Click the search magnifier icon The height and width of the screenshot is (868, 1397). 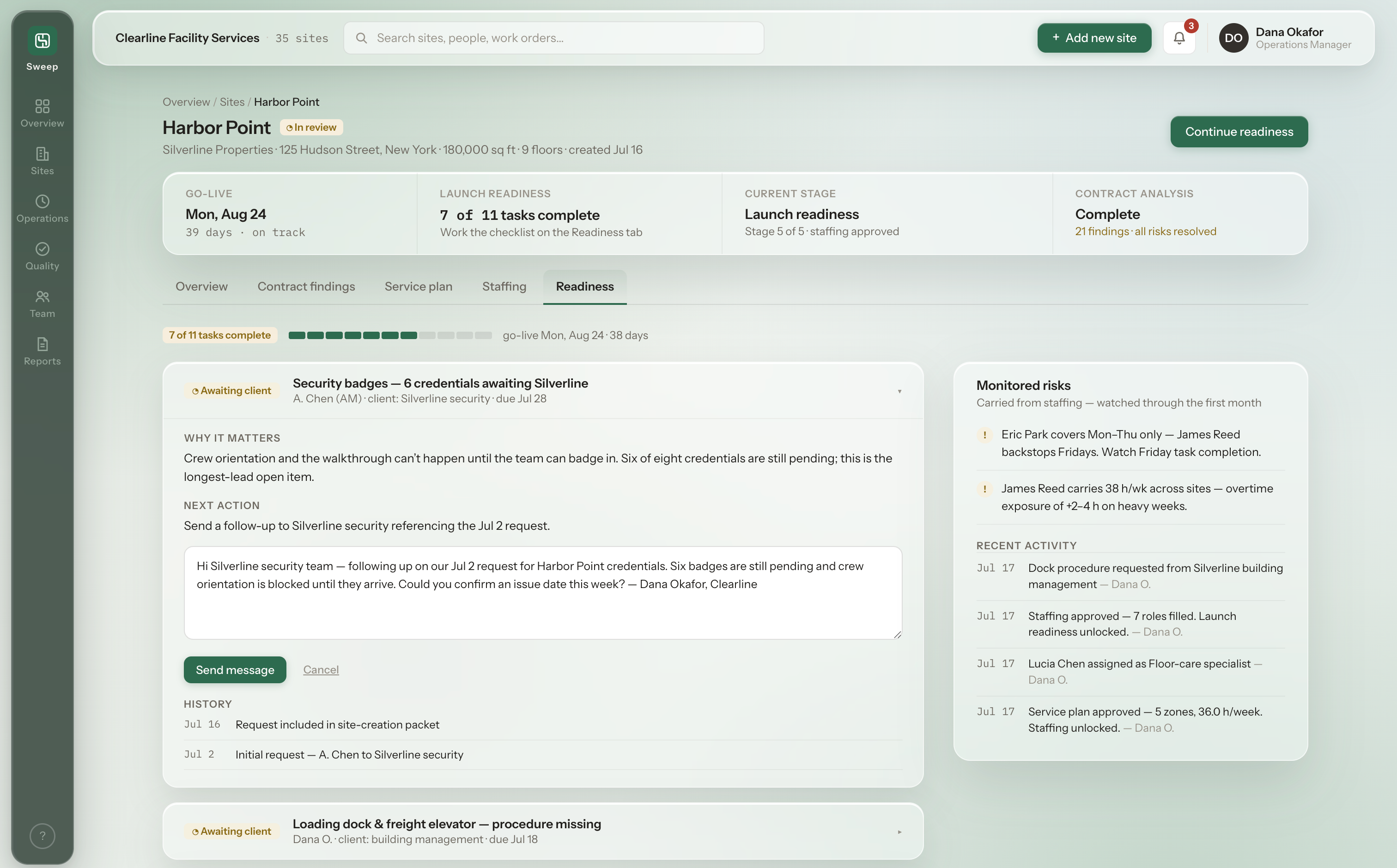tap(361, 38)
